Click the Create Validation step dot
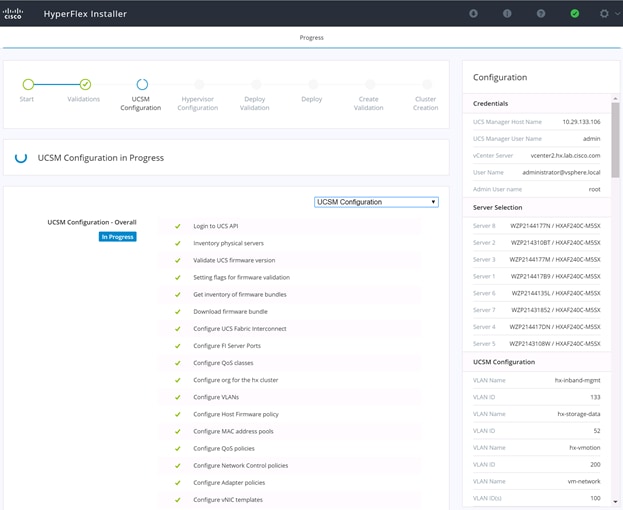Screen dimensions: 623x510 370,84
